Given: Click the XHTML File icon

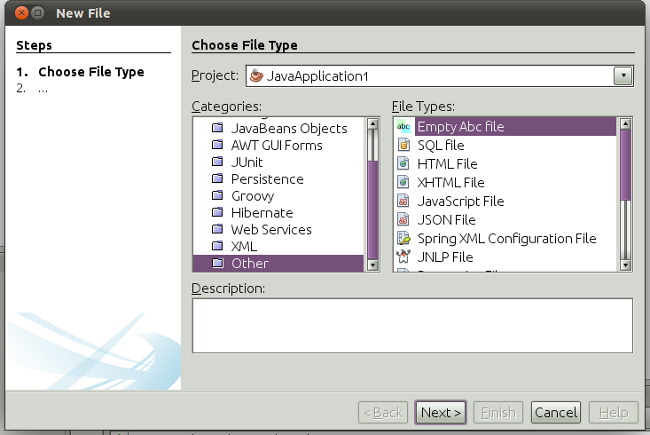Looking at the screenshot, I should (x=404, y=183).
